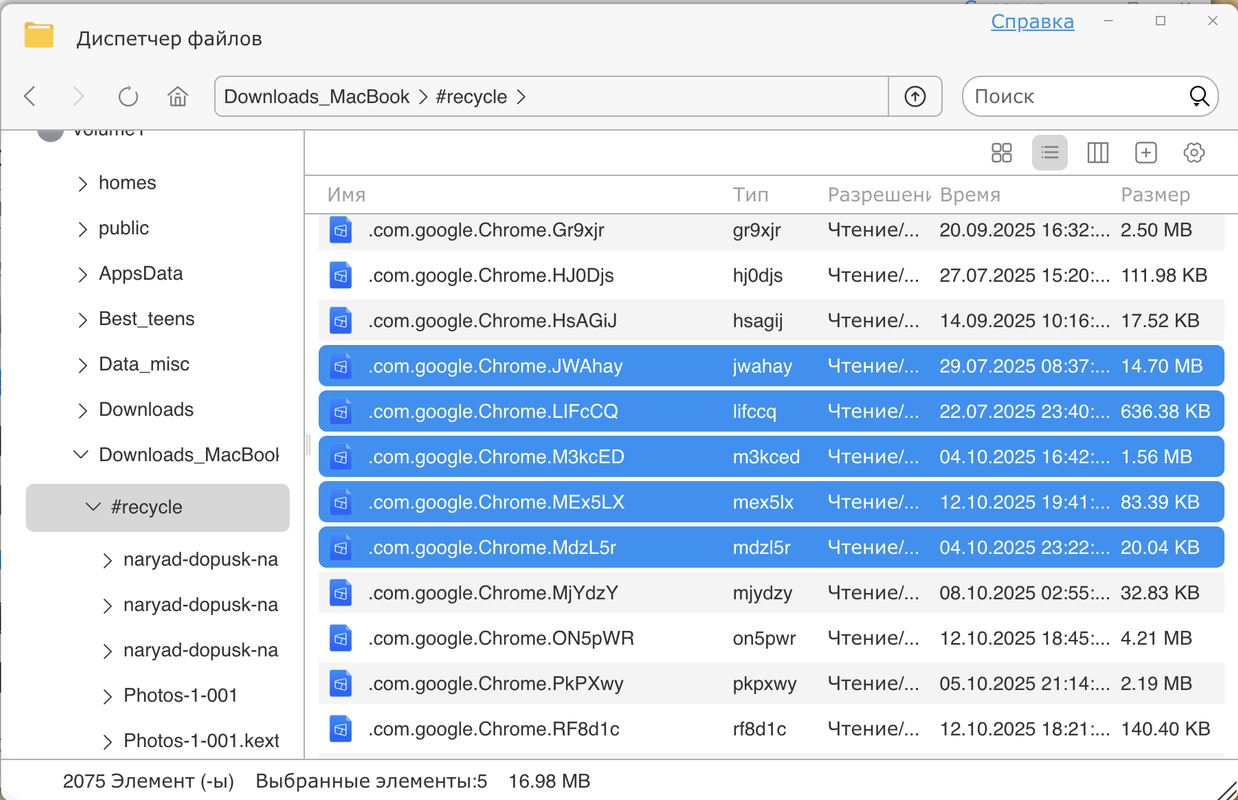Open the Справка help link
Screen dimensions: 1238x800
coord(1032,22)
